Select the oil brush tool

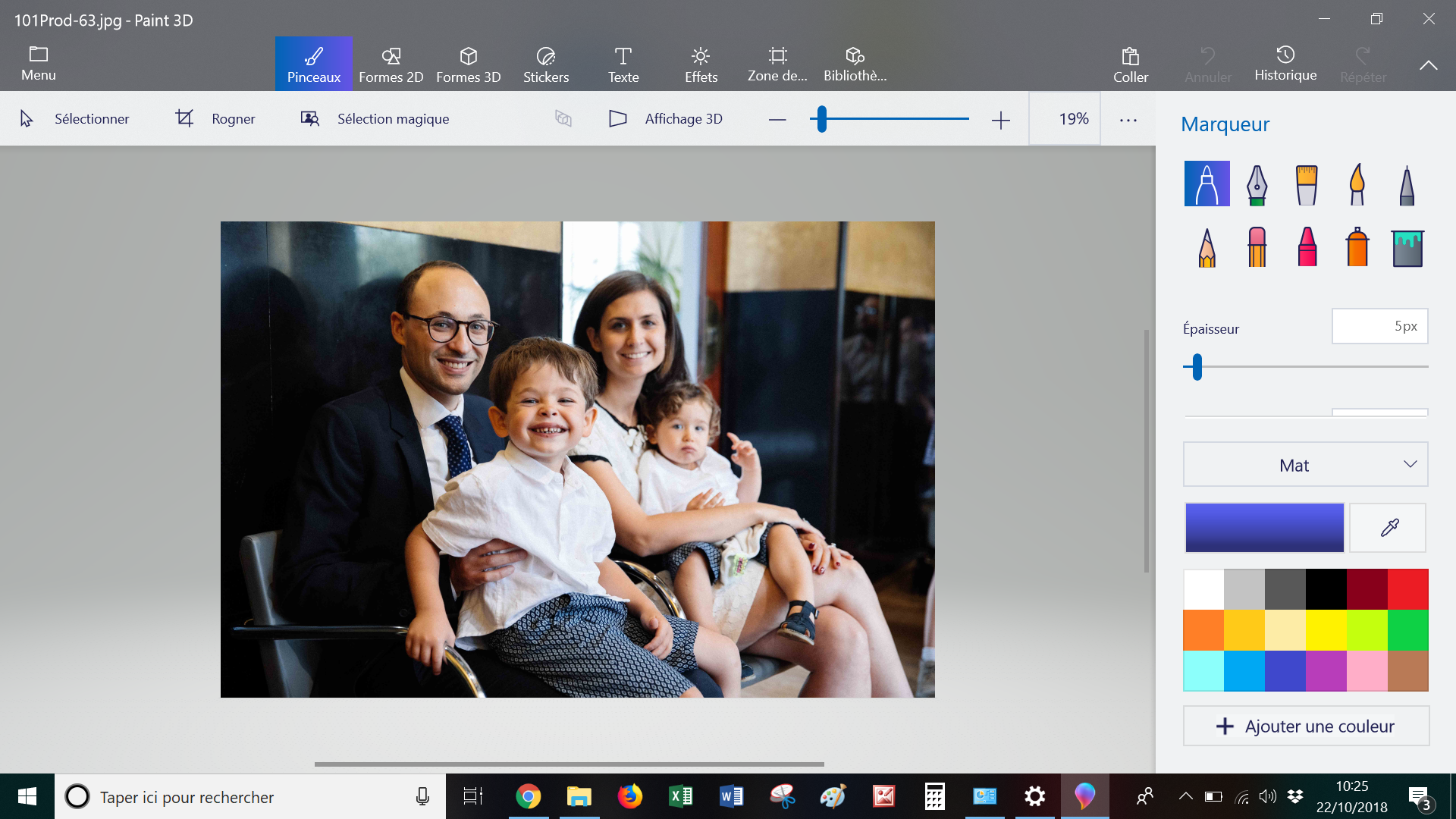coord(1307,184)
